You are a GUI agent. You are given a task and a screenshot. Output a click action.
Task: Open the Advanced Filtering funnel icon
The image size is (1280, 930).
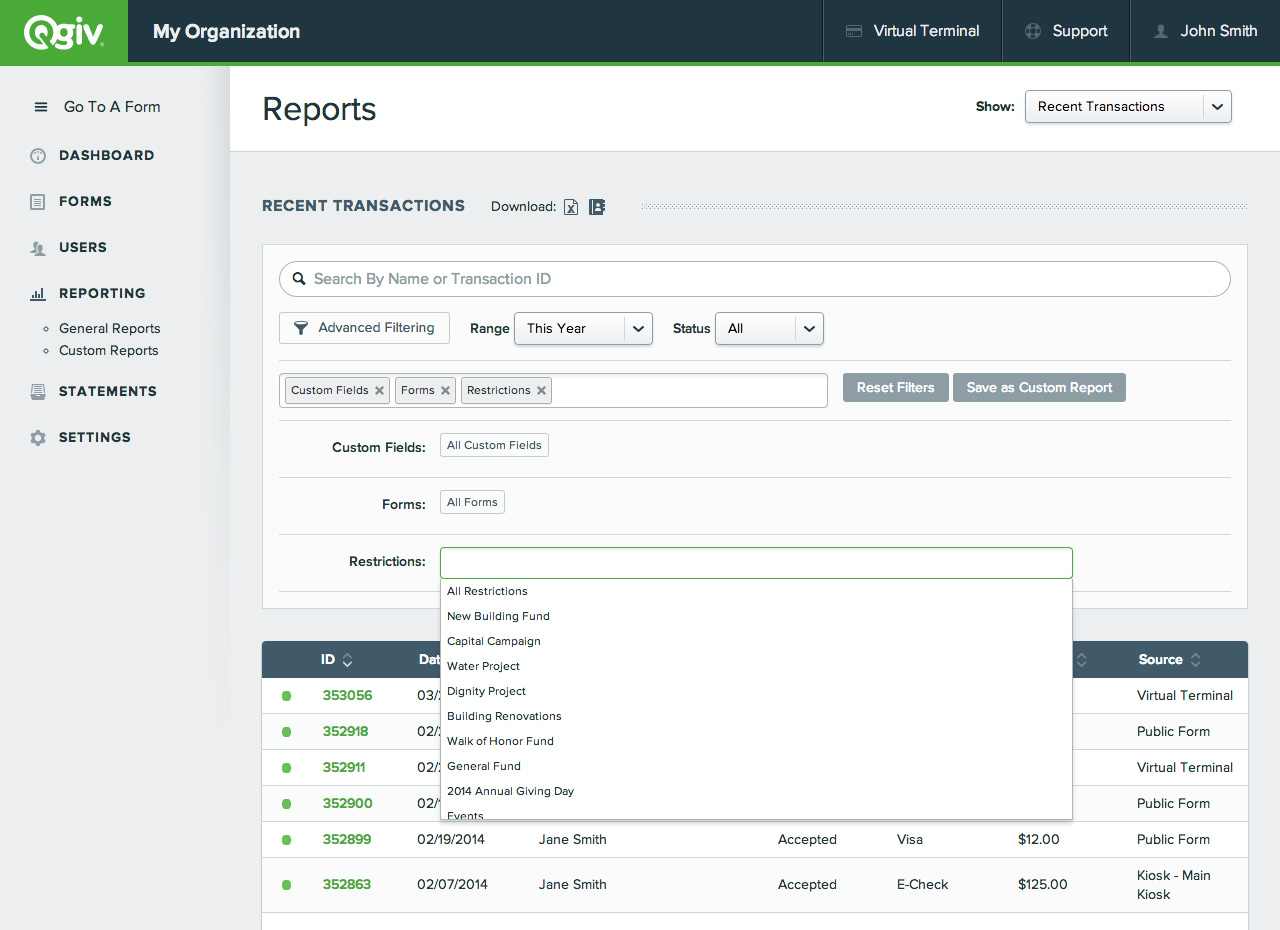click(x=301, y=328)
